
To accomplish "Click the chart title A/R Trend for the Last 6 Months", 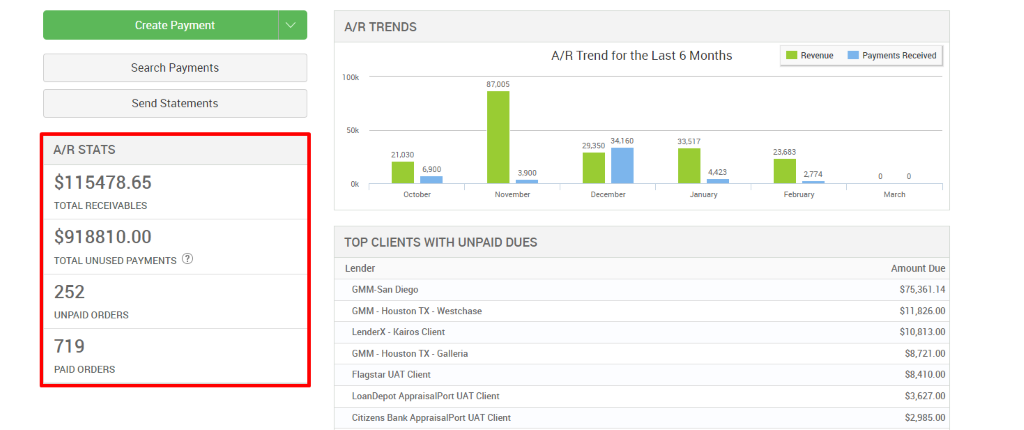I will [641, 56].
